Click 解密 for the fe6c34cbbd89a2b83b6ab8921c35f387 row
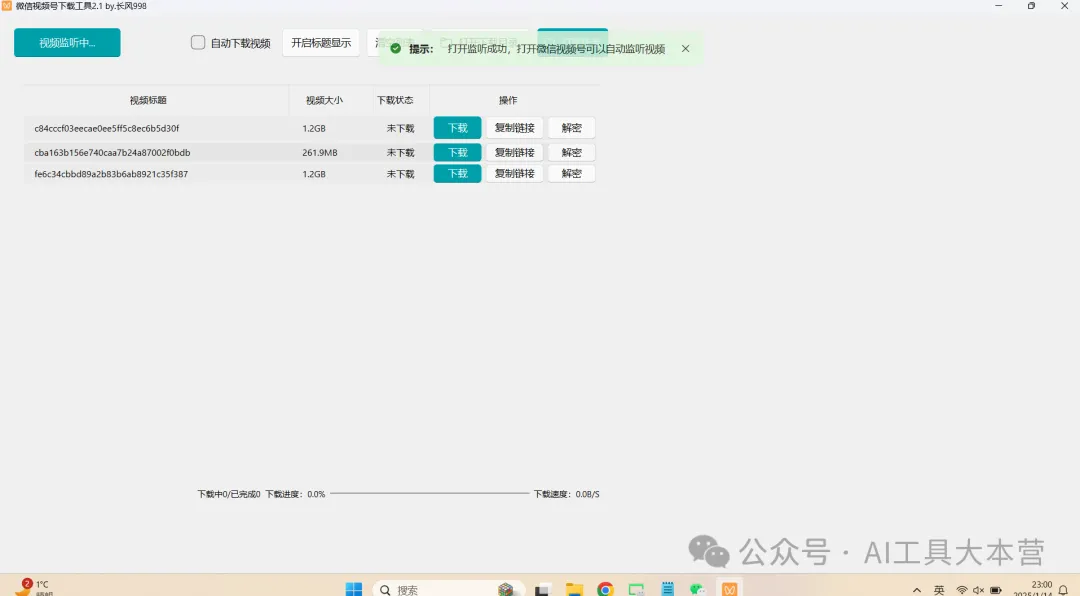This screenshot has height=596, width=1080. pos(571,174)
